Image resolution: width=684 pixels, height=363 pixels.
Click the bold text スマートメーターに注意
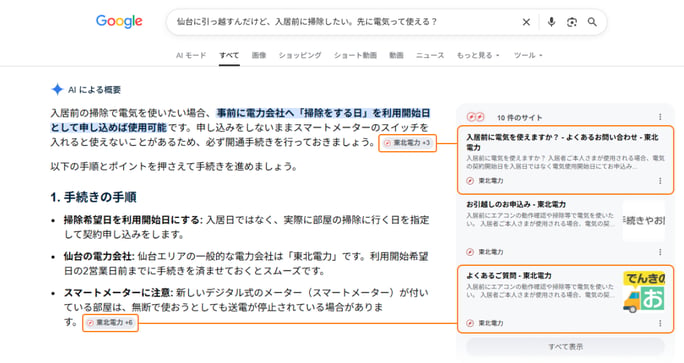(119, 292)
